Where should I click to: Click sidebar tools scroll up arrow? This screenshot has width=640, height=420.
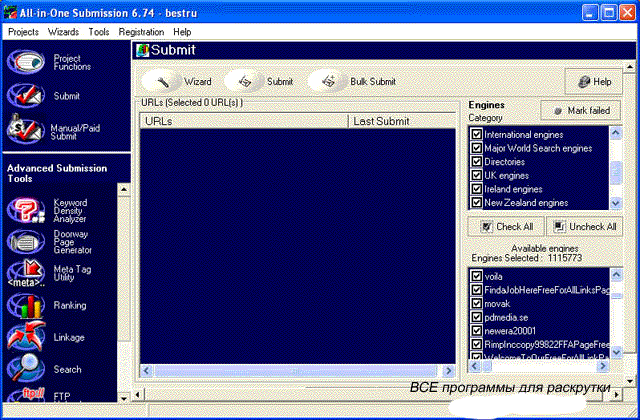(124, 189)
